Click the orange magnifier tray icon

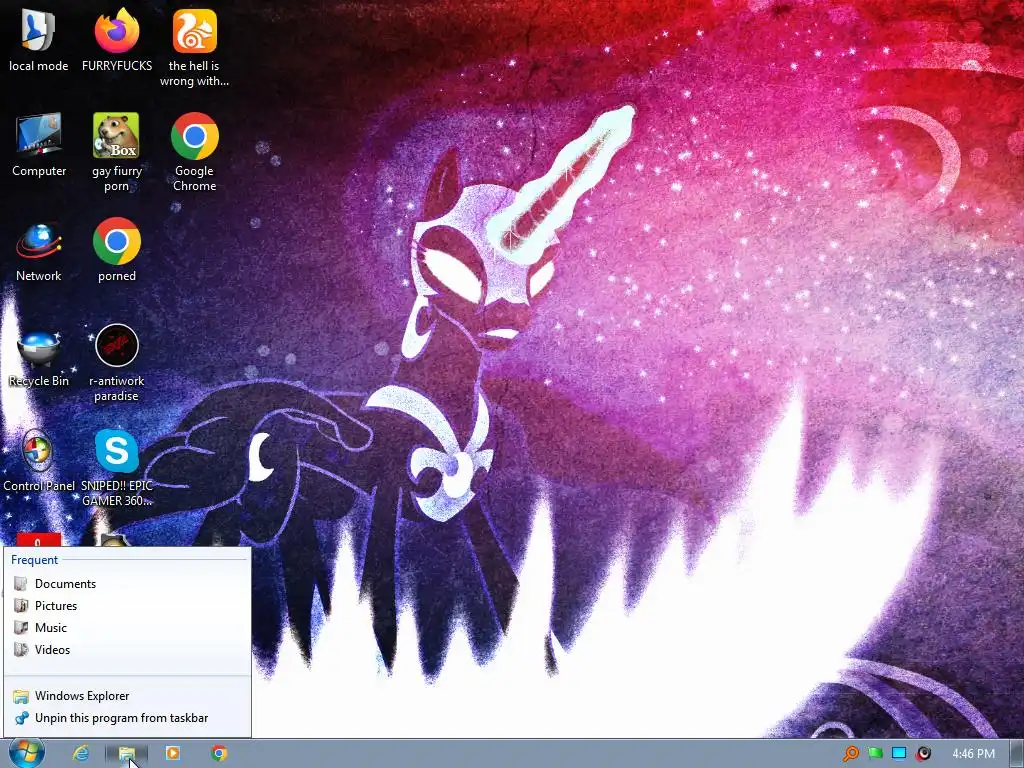coord(850,754)
